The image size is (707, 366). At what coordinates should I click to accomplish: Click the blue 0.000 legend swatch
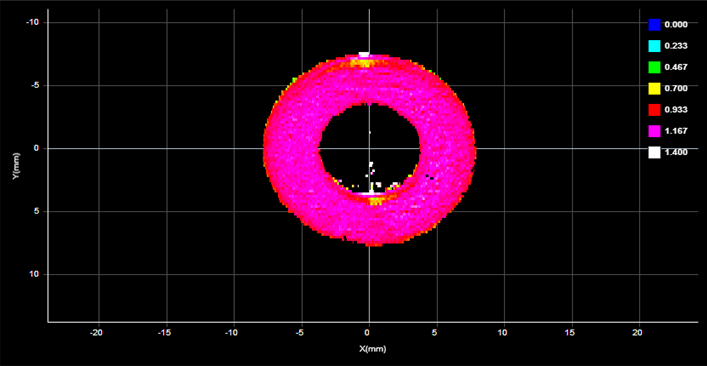(654, 25)
